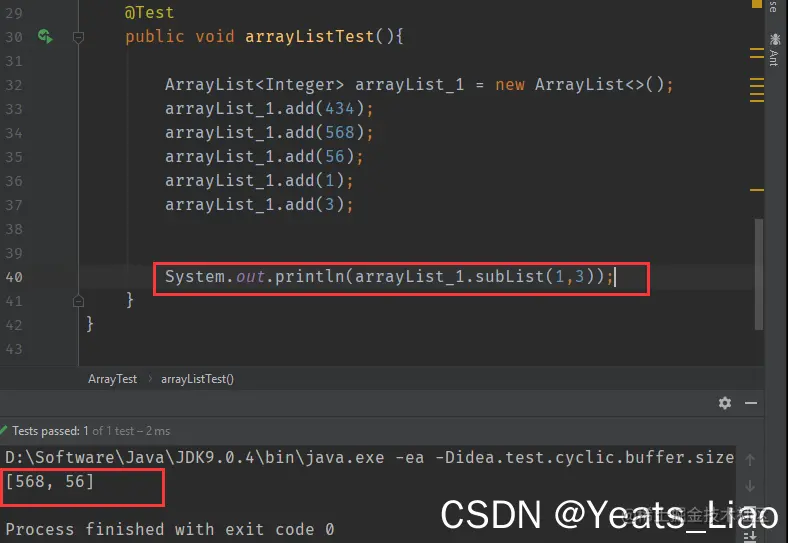Click the 'new ArrayList<>()' expression

tap(579, 84)
